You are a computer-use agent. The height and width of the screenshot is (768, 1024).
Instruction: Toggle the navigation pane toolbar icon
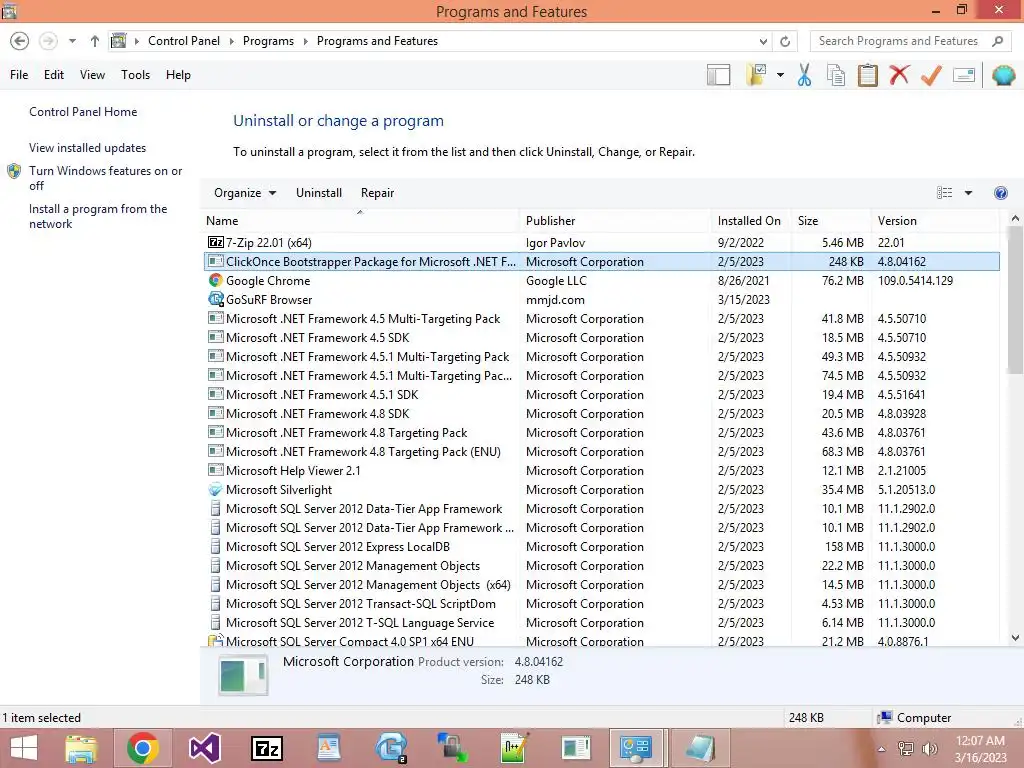point(718,75)
